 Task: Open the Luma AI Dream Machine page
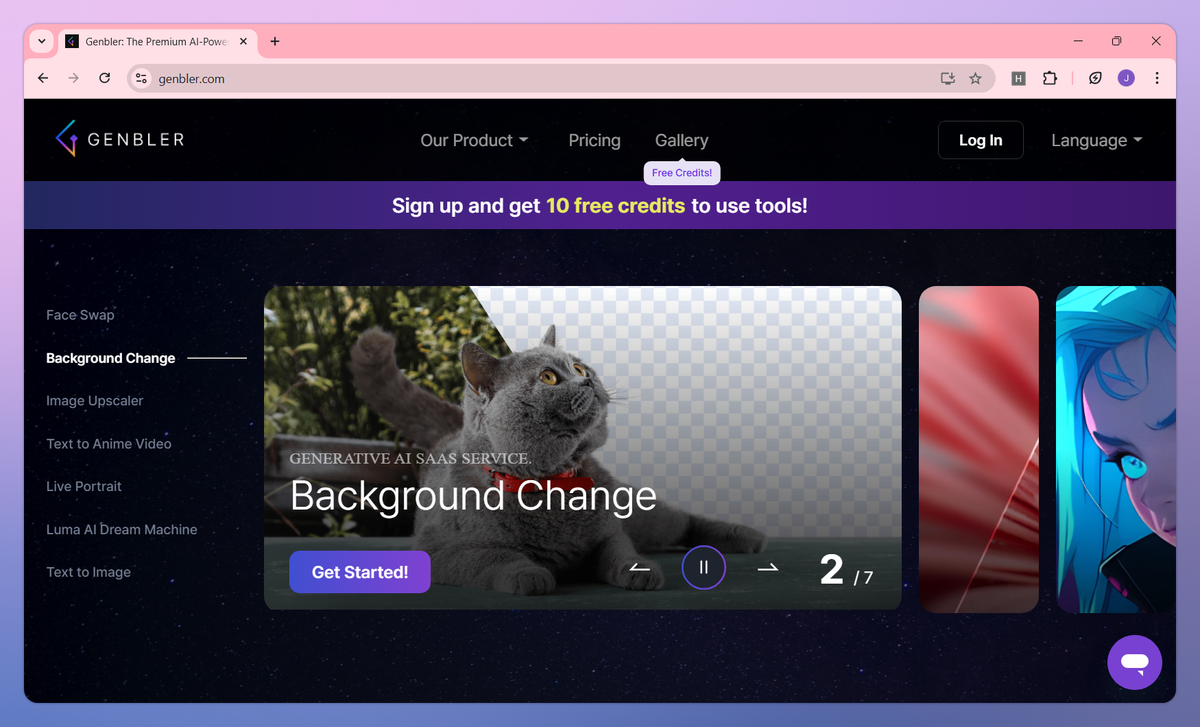click(x=121, y=529)
